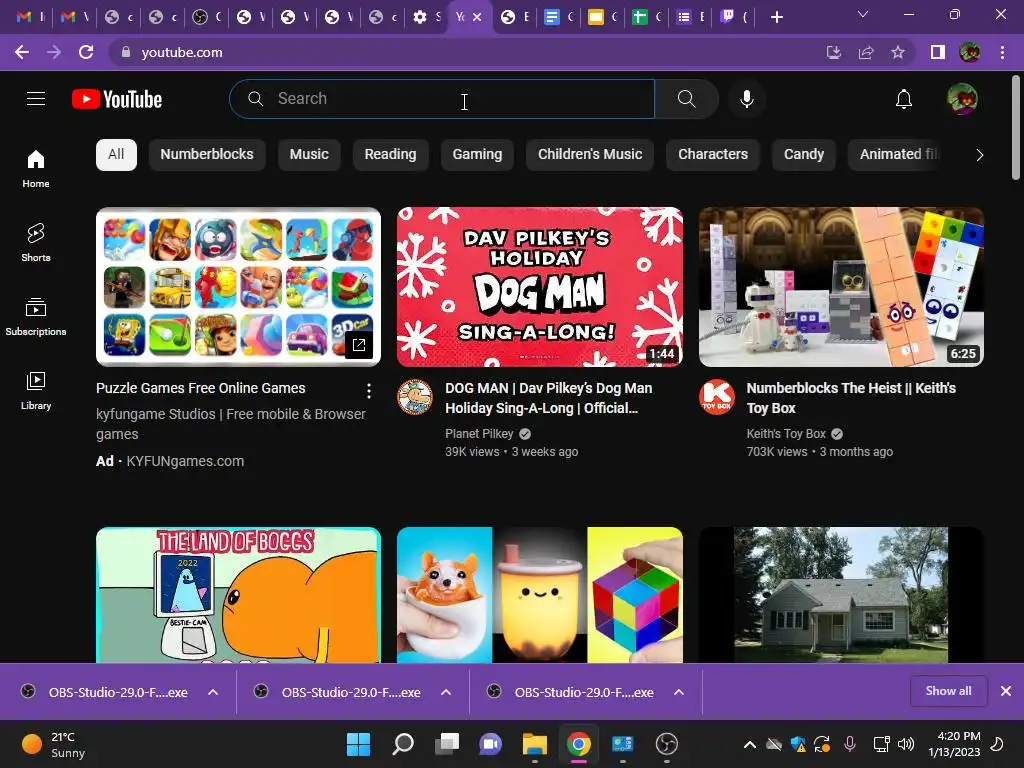This screenshot has height=768, width=1024.
Task: Open the Numberblocks Heist video thumbnail
Action: tap(841, 287)
